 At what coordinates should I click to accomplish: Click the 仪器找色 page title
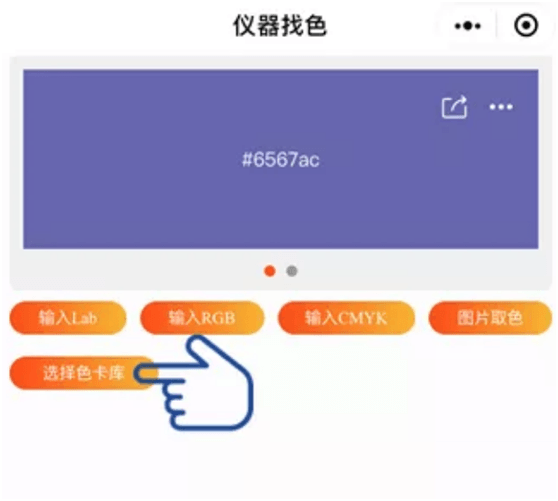click(280, 26)
